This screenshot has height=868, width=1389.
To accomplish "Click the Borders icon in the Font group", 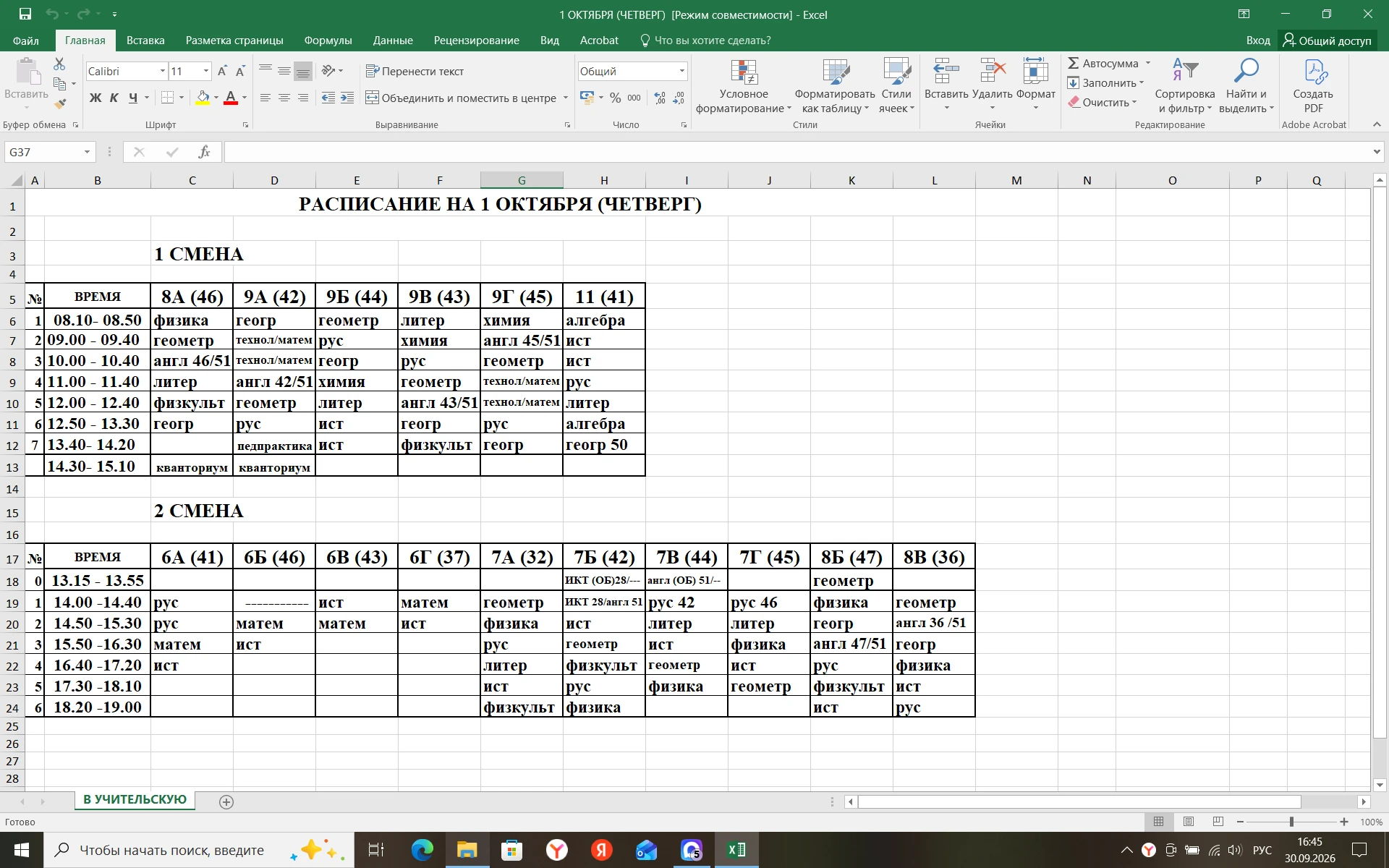I will point(167,98).
